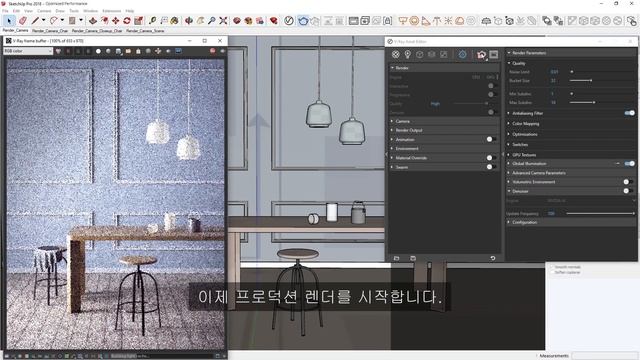The height and width of the screenshot is (360, 640).
Task: Open the Materials tab in Asset Editor
Action: point(395,54)
